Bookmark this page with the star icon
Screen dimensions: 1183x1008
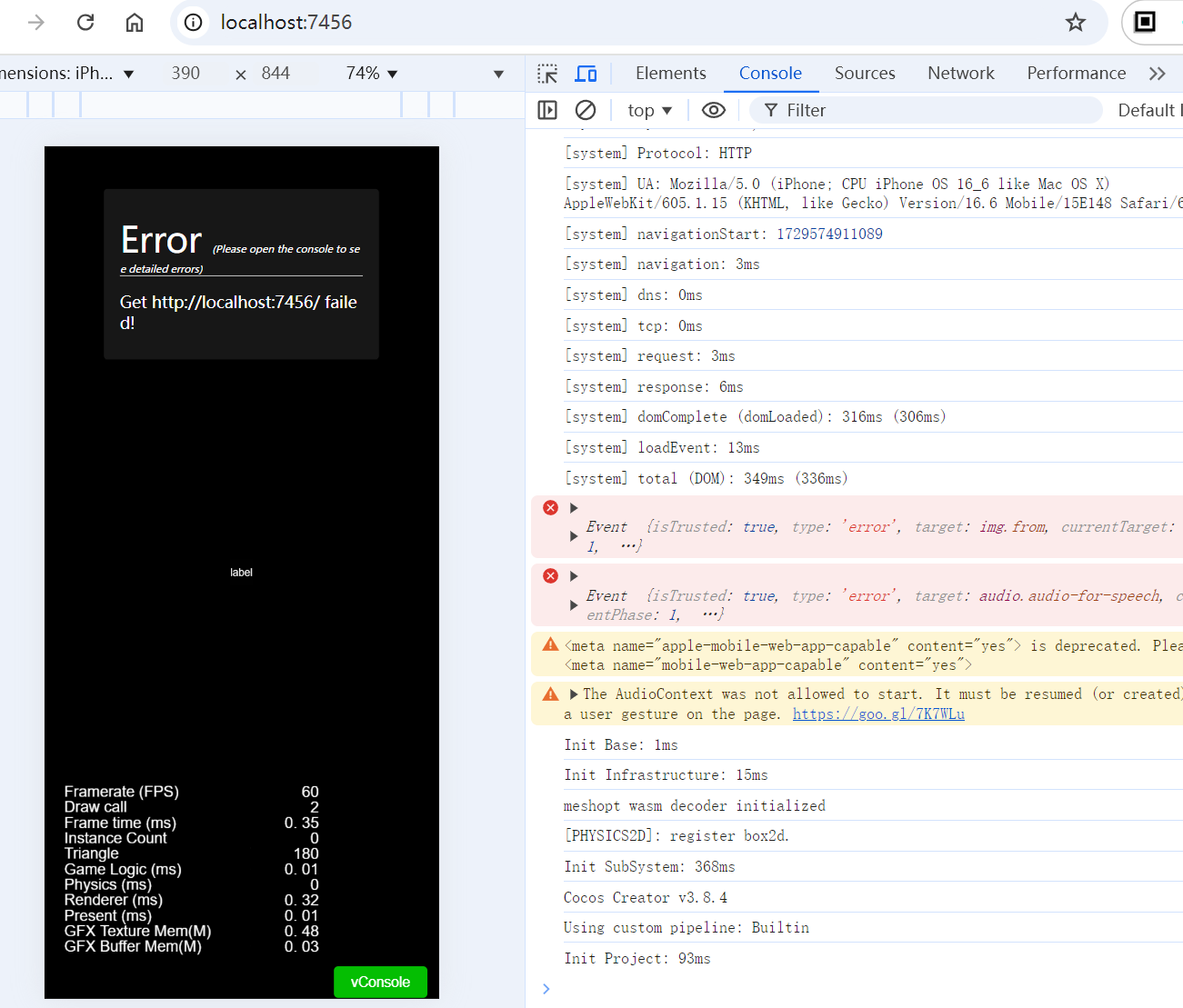(1076, 22)
